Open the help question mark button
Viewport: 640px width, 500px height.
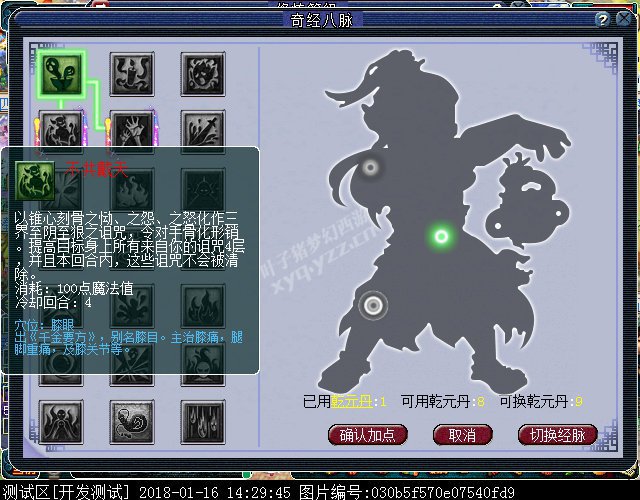602,19
